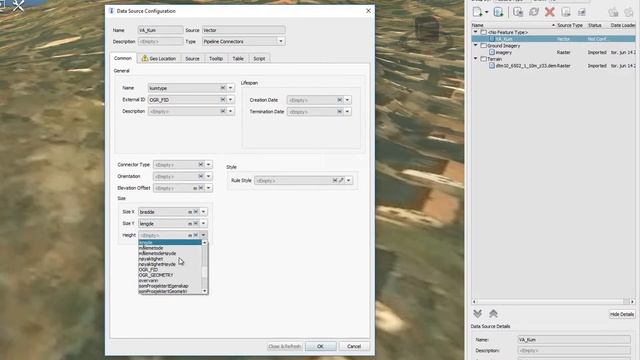Collapse the No Feature Type group
The height and width of the screenshot is (360, 640).
476,32
